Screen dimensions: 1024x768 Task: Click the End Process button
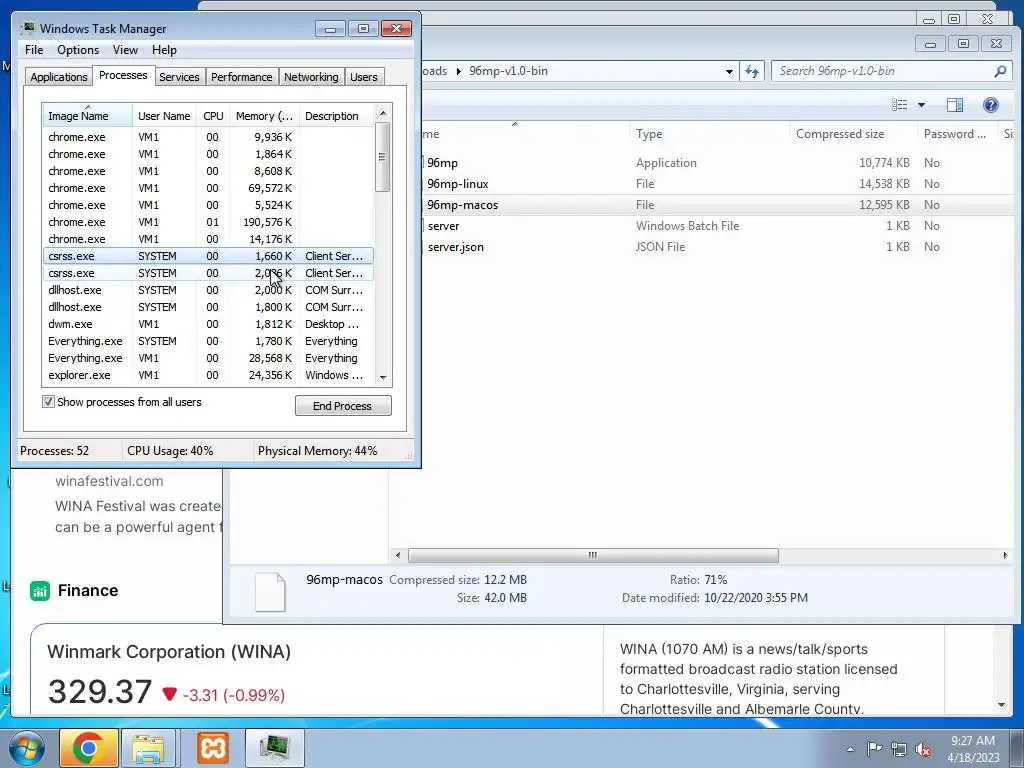click(343, 406)
